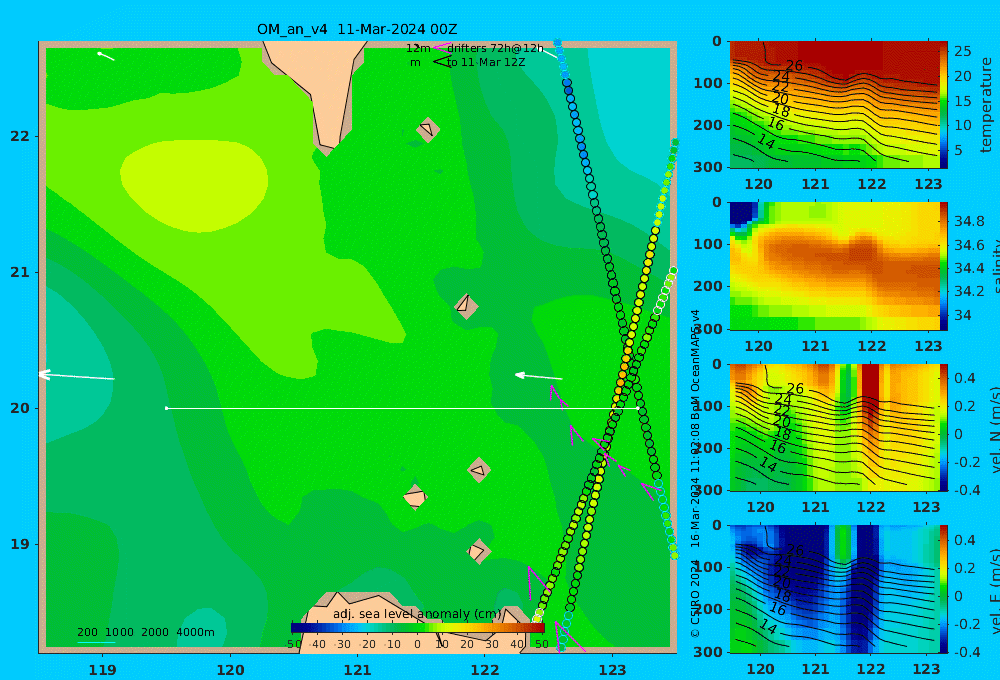Select the black outlined arrow in the legend
This screenshot has height=680, width=1000.
pyautogui.click(x=441, y=62)
